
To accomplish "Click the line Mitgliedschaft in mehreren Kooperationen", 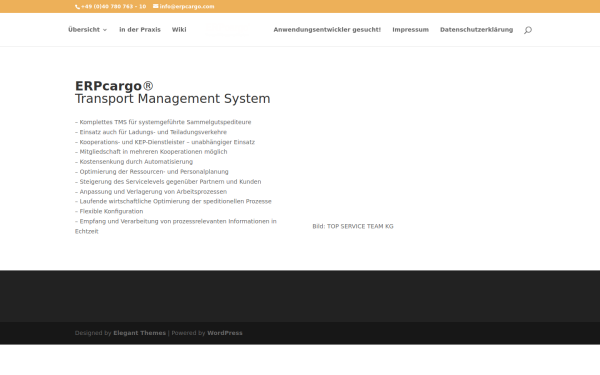I will click(151, 152).
